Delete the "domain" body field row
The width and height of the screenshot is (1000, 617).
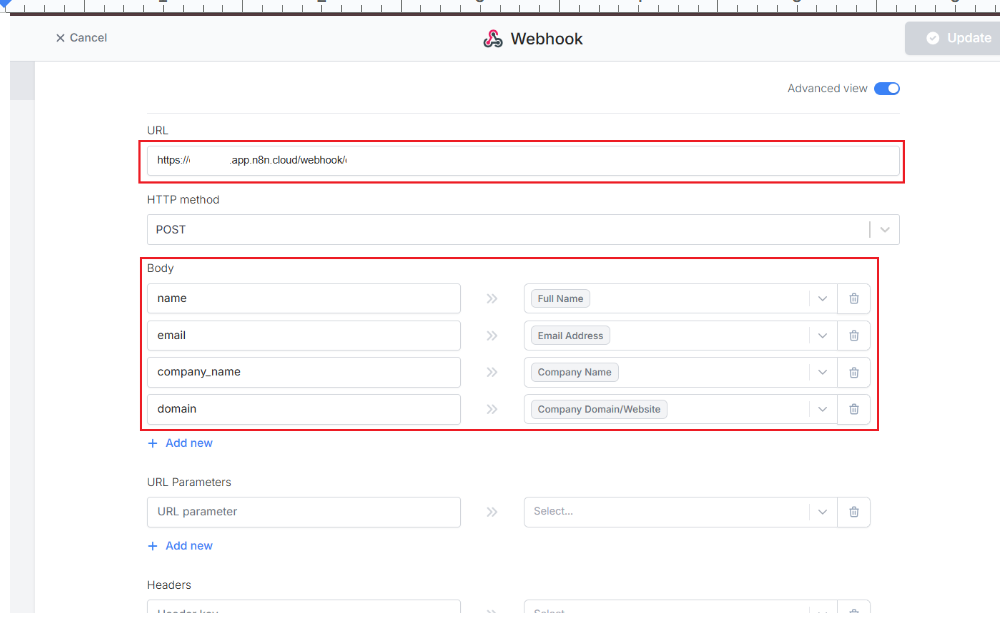pyautogui.click(x=854, y=408)
